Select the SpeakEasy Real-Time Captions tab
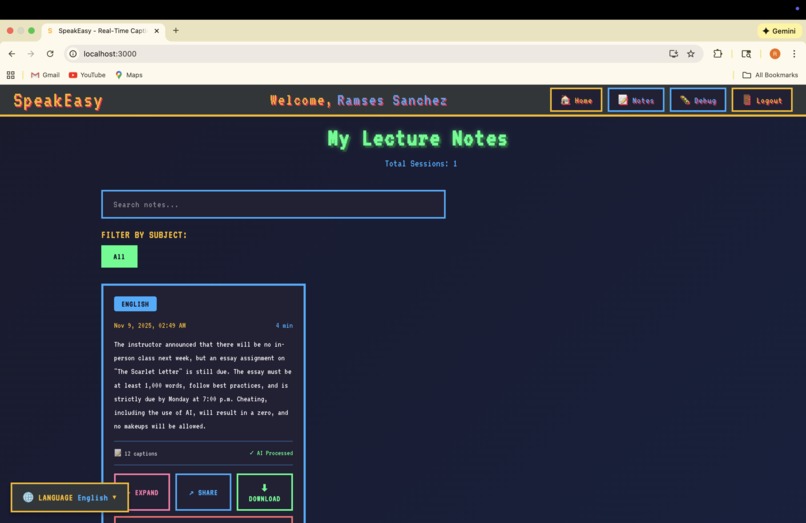This screenshot has height=523, width=806. click(x=103, y=31)
